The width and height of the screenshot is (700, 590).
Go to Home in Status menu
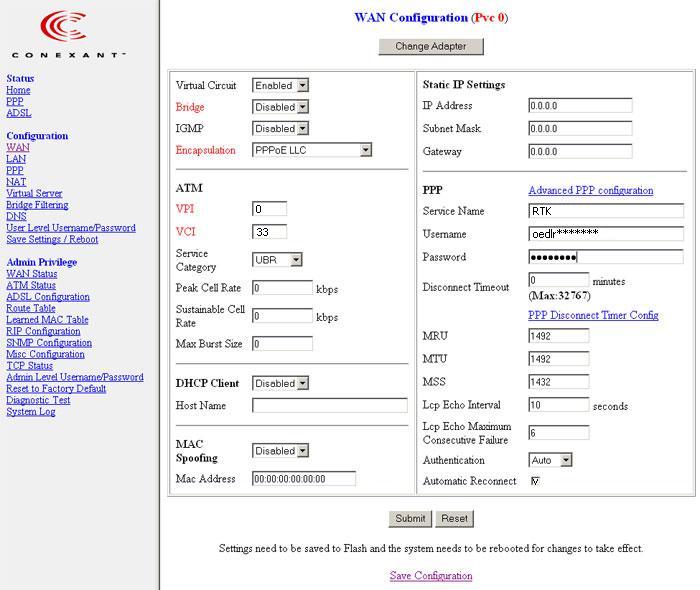pyautogui.click(x=18, y=90)
